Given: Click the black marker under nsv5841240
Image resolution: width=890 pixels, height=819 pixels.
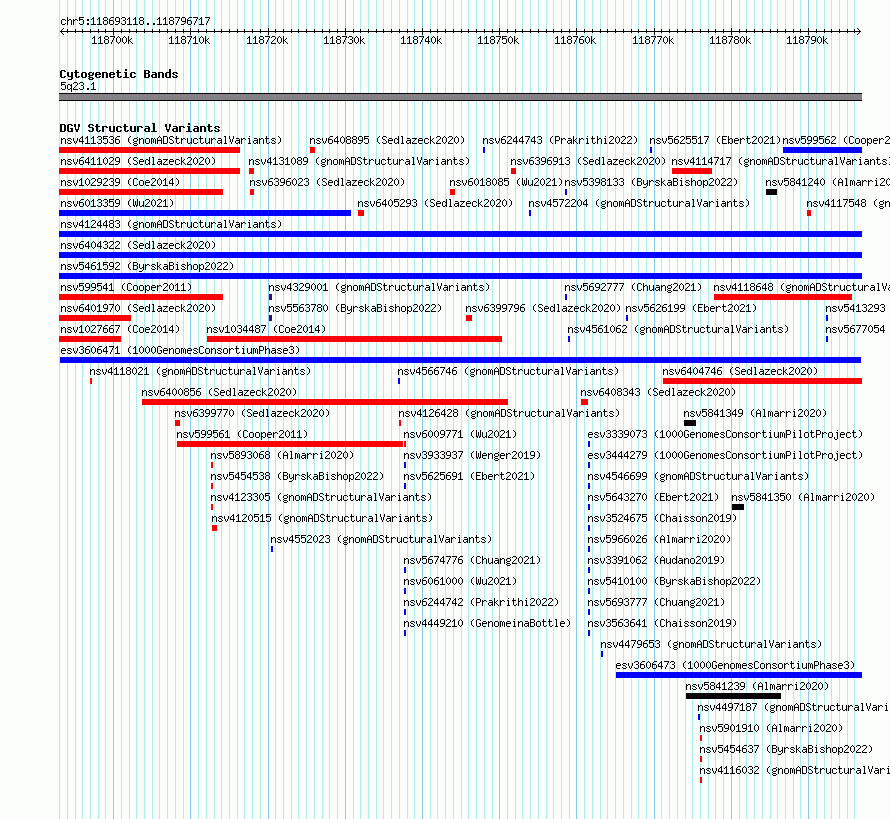Looking at the screenshot, I should [x=771, y=192].
